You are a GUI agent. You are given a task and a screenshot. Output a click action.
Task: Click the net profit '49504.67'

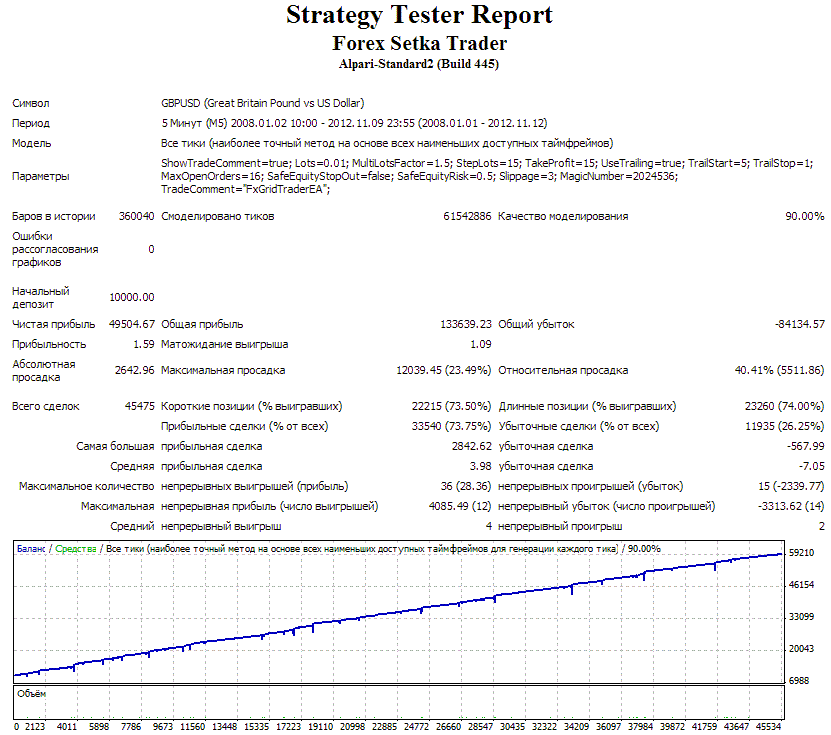point(132,324)
